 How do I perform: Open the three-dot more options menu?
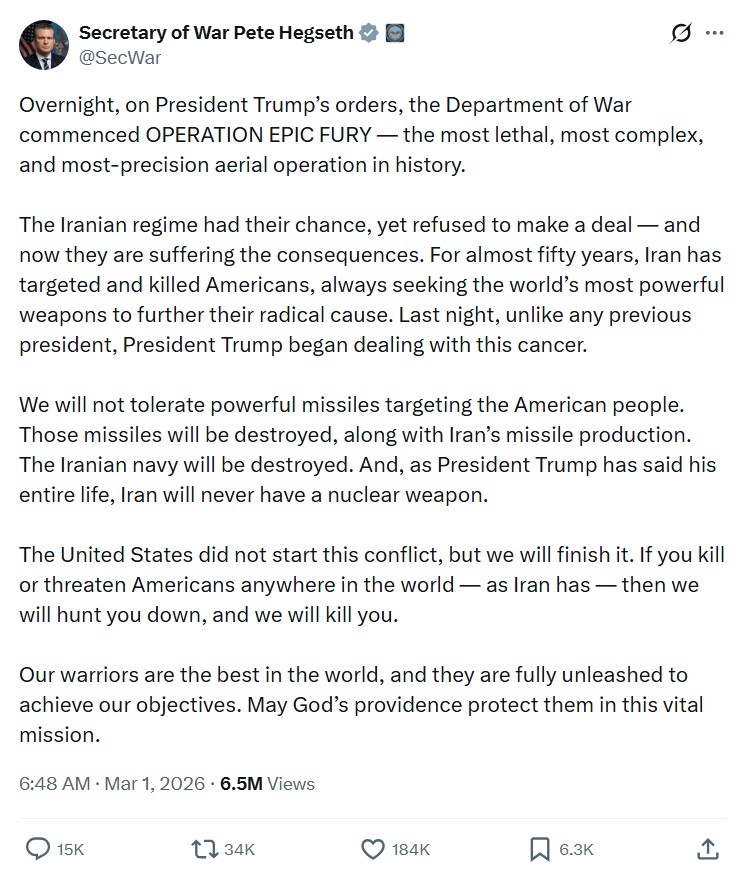714,33
